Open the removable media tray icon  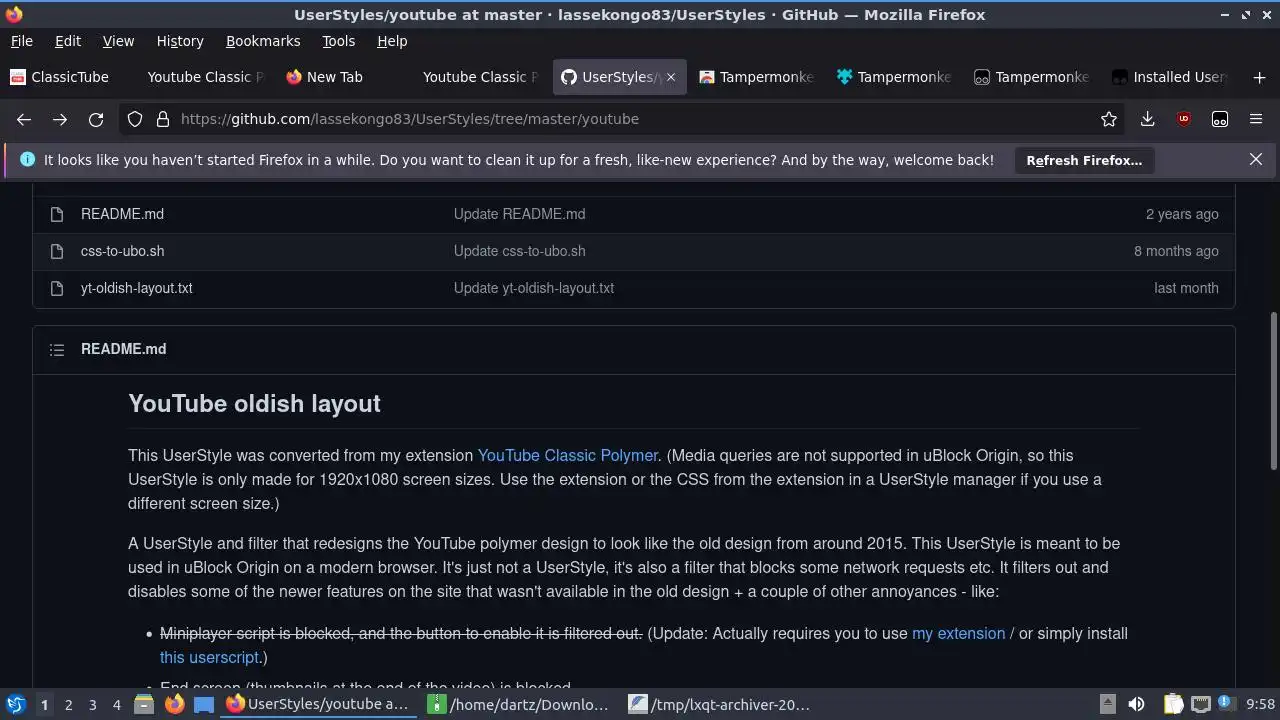[x=1107, y=704]
